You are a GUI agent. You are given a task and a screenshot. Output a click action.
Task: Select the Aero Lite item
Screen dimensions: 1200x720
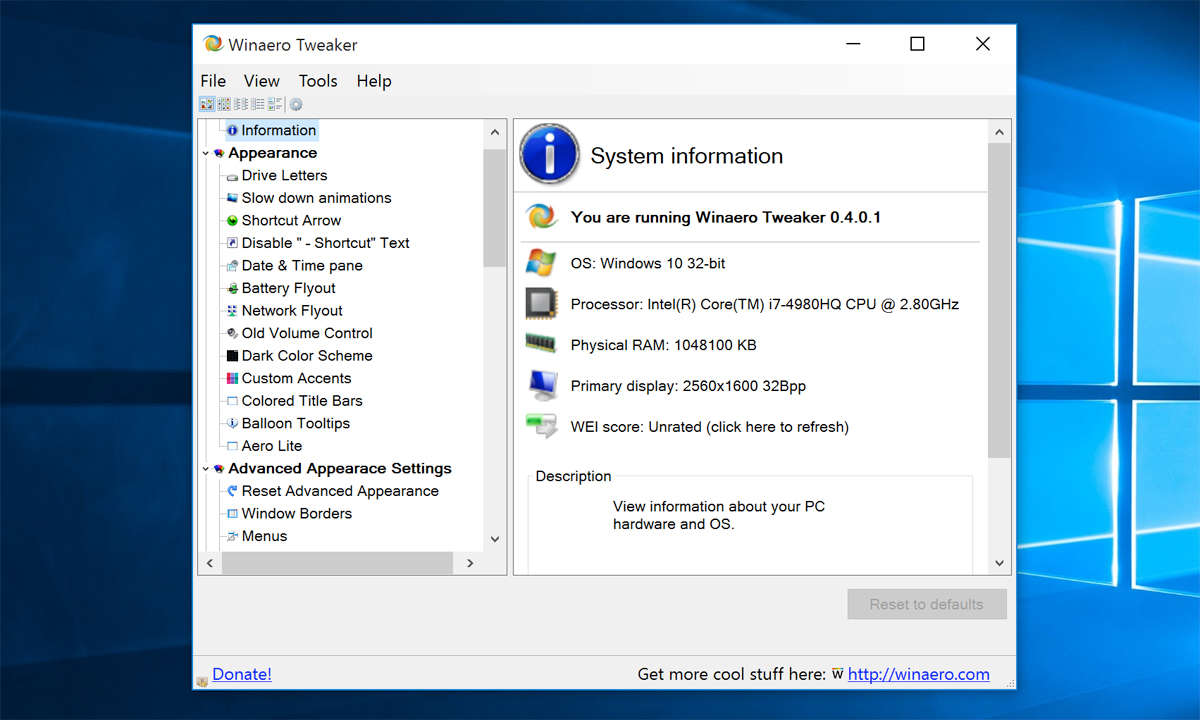click(272, 446)
